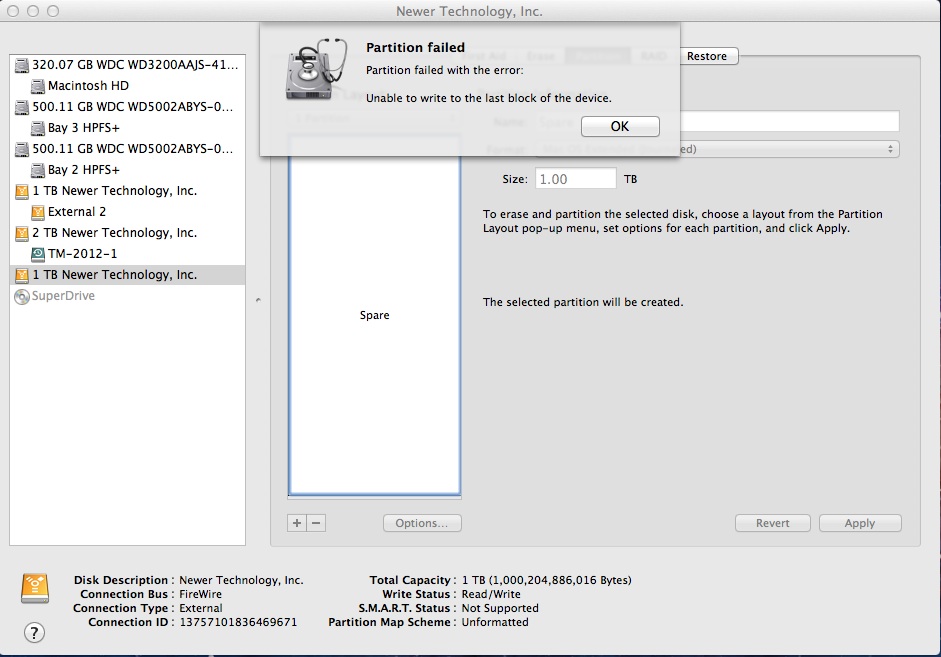
Task: Click the S.M.A.R.T. Status Not Supported text
Action: tap(500, 608)
